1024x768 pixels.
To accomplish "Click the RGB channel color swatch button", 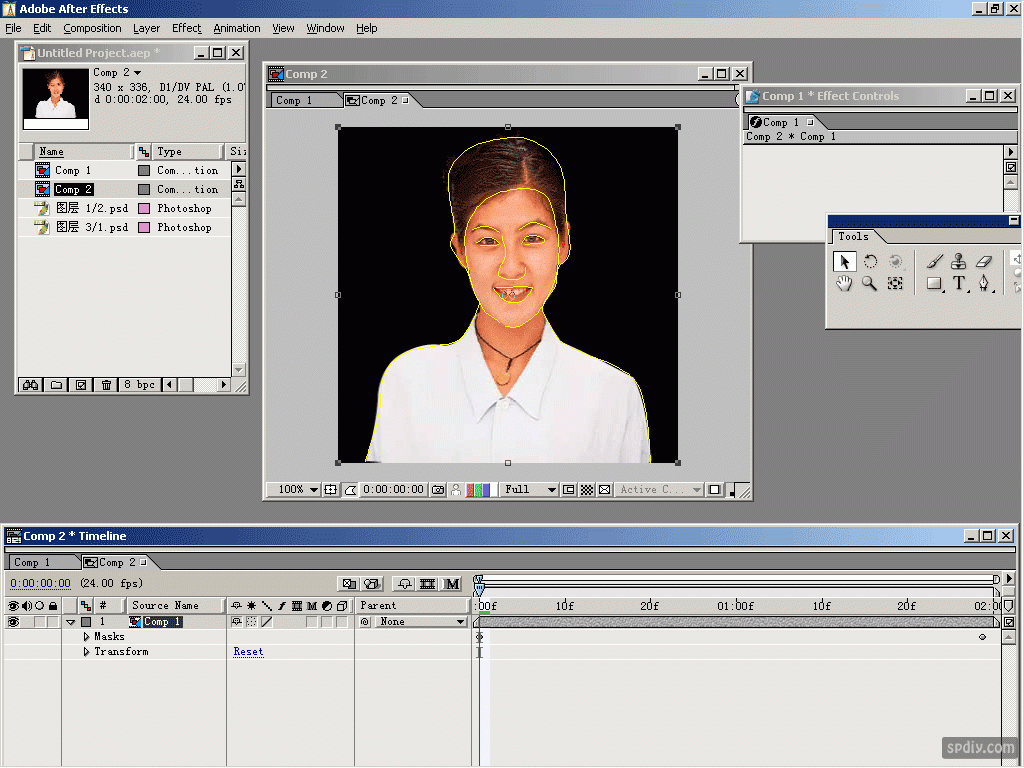I will (x=480, y=490).
